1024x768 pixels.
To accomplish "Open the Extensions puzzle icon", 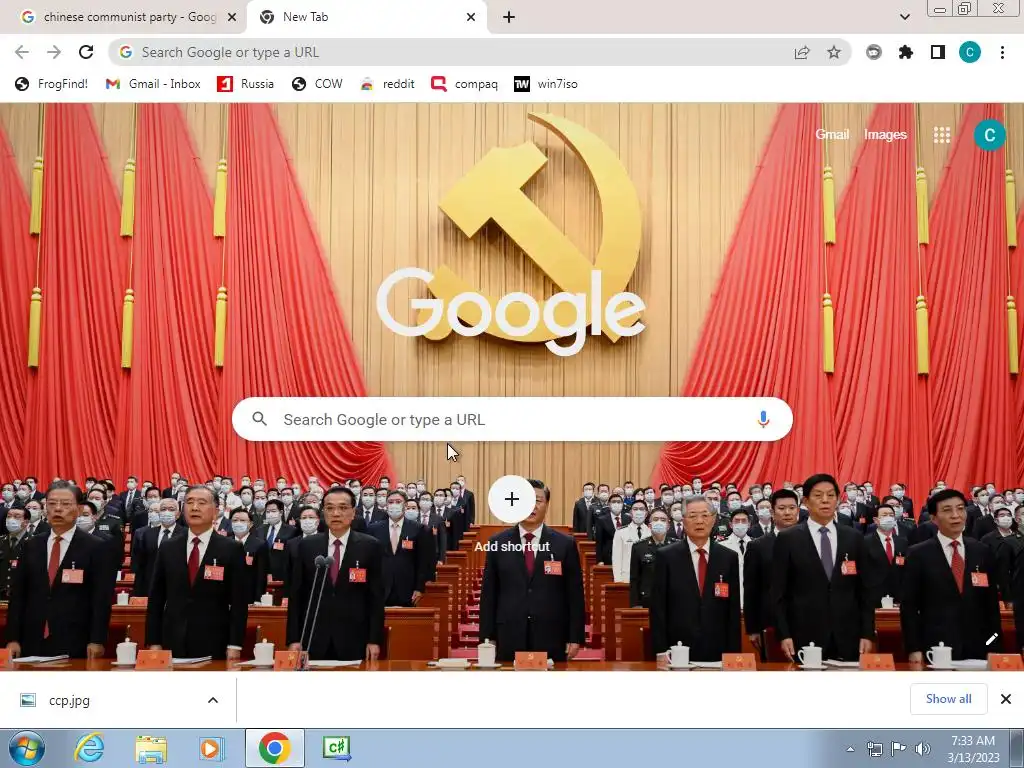I will [906, 52].
